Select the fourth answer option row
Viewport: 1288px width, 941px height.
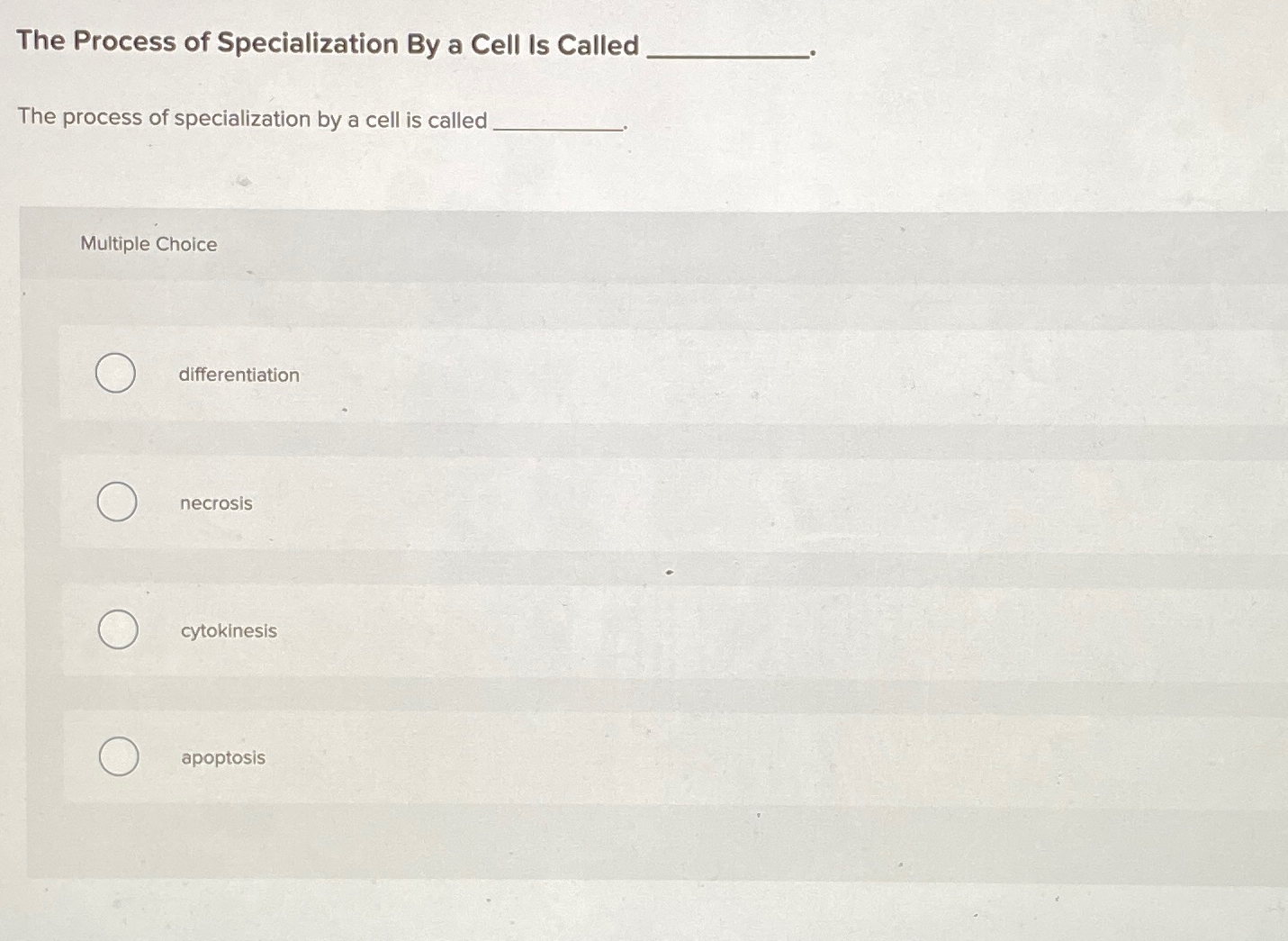point(630,756)
